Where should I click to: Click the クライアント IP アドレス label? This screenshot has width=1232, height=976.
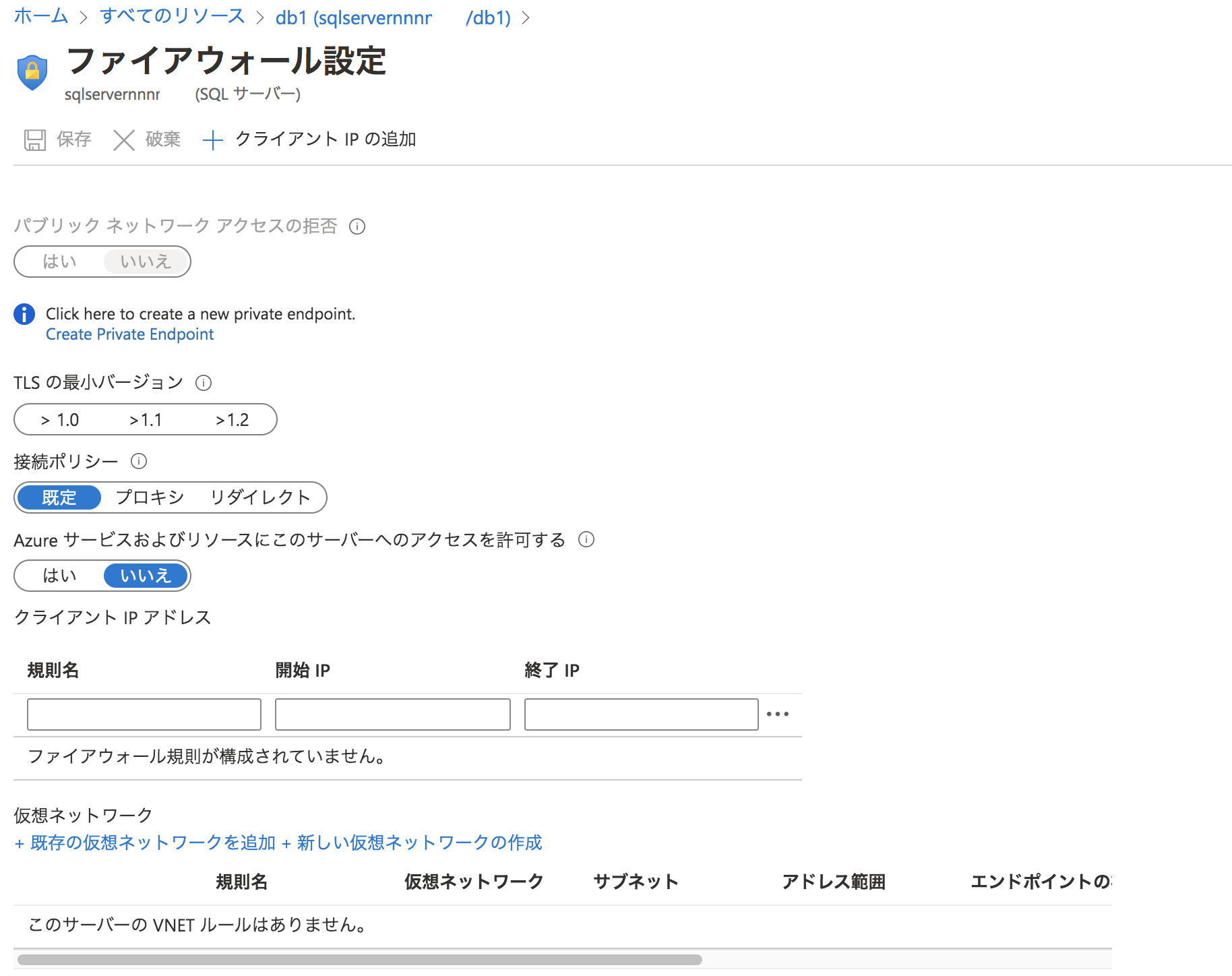point(113,617)
